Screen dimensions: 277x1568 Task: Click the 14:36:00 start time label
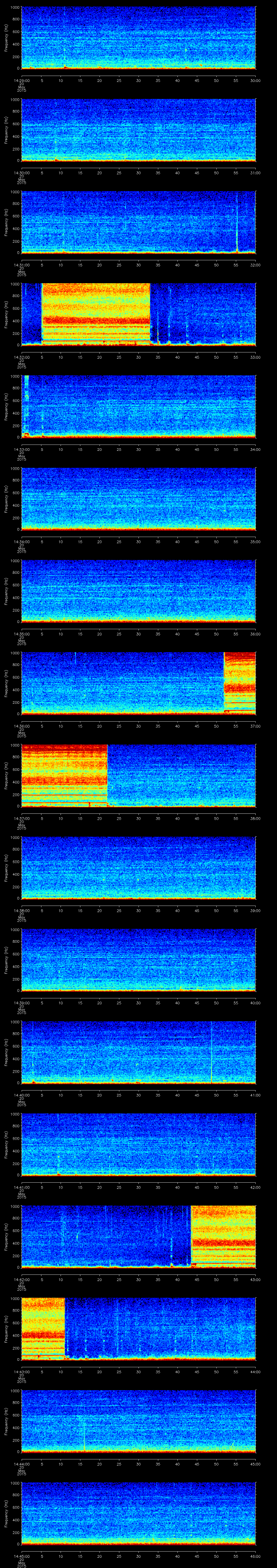pyautogui.click(x=22, y=726)
